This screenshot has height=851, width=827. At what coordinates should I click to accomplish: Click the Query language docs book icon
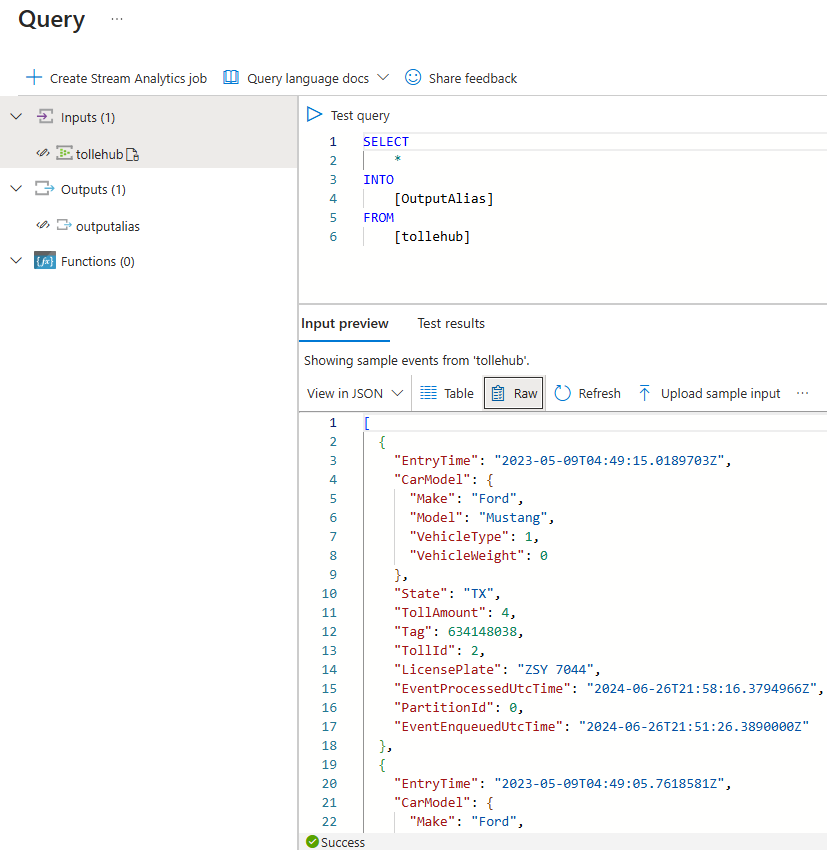(231, 78)
